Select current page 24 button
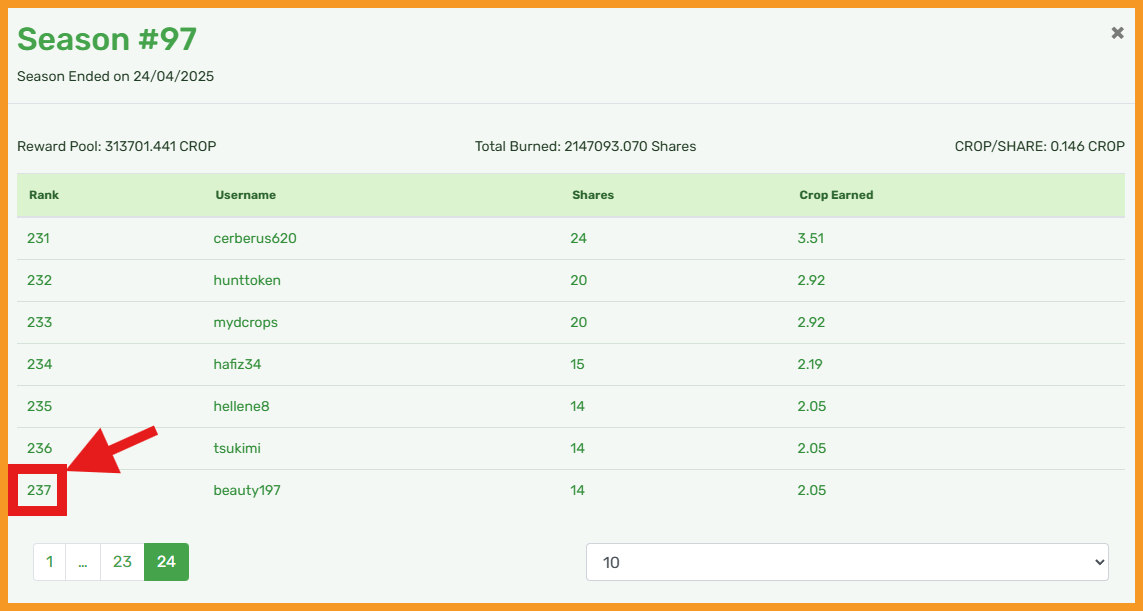The image size is (1143, 611). coord(166,562)
